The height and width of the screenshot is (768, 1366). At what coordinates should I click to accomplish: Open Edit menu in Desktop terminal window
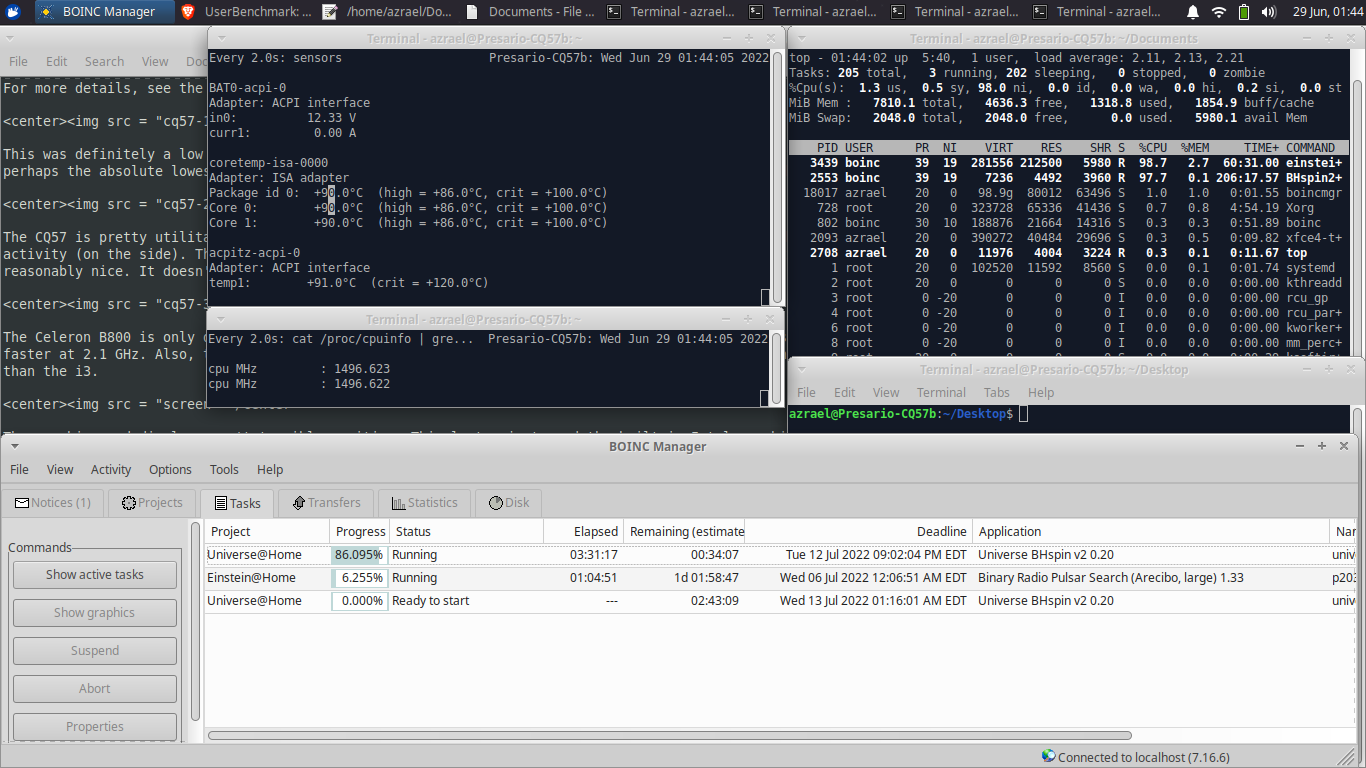click(x=845, y=392)
